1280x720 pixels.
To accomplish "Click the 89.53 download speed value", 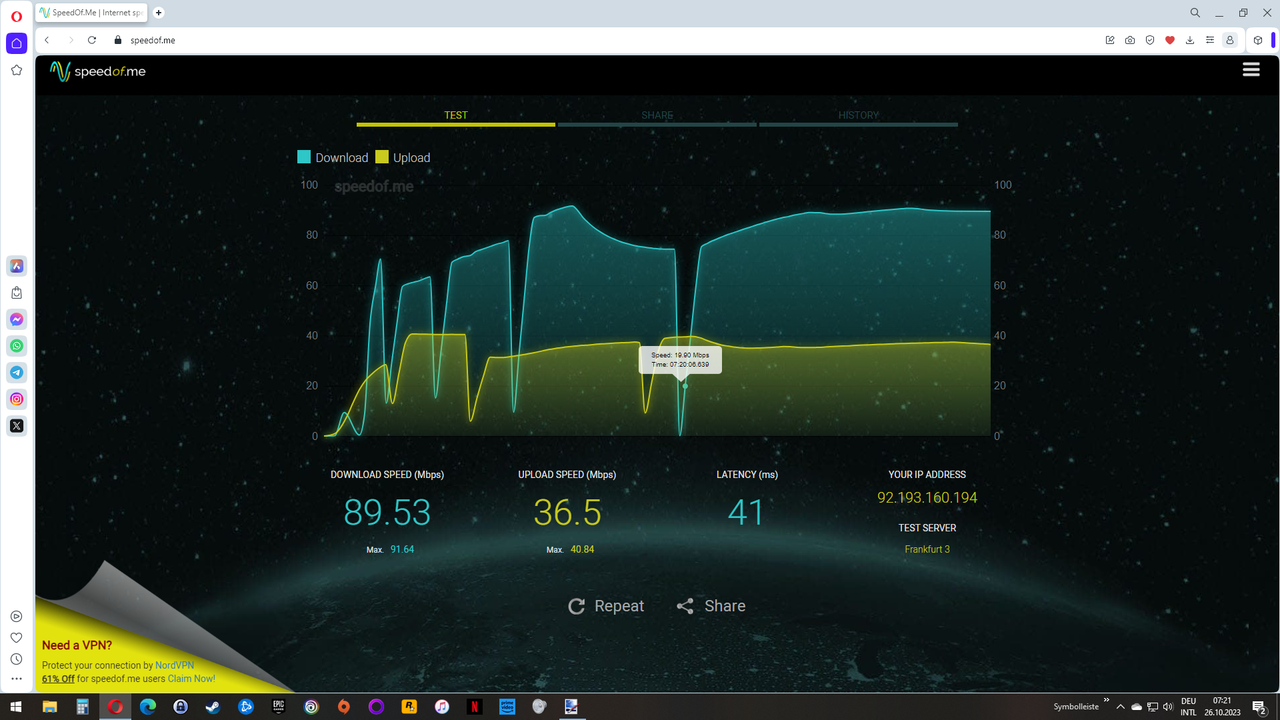I will pyautogui.click(x=387, y=512).
